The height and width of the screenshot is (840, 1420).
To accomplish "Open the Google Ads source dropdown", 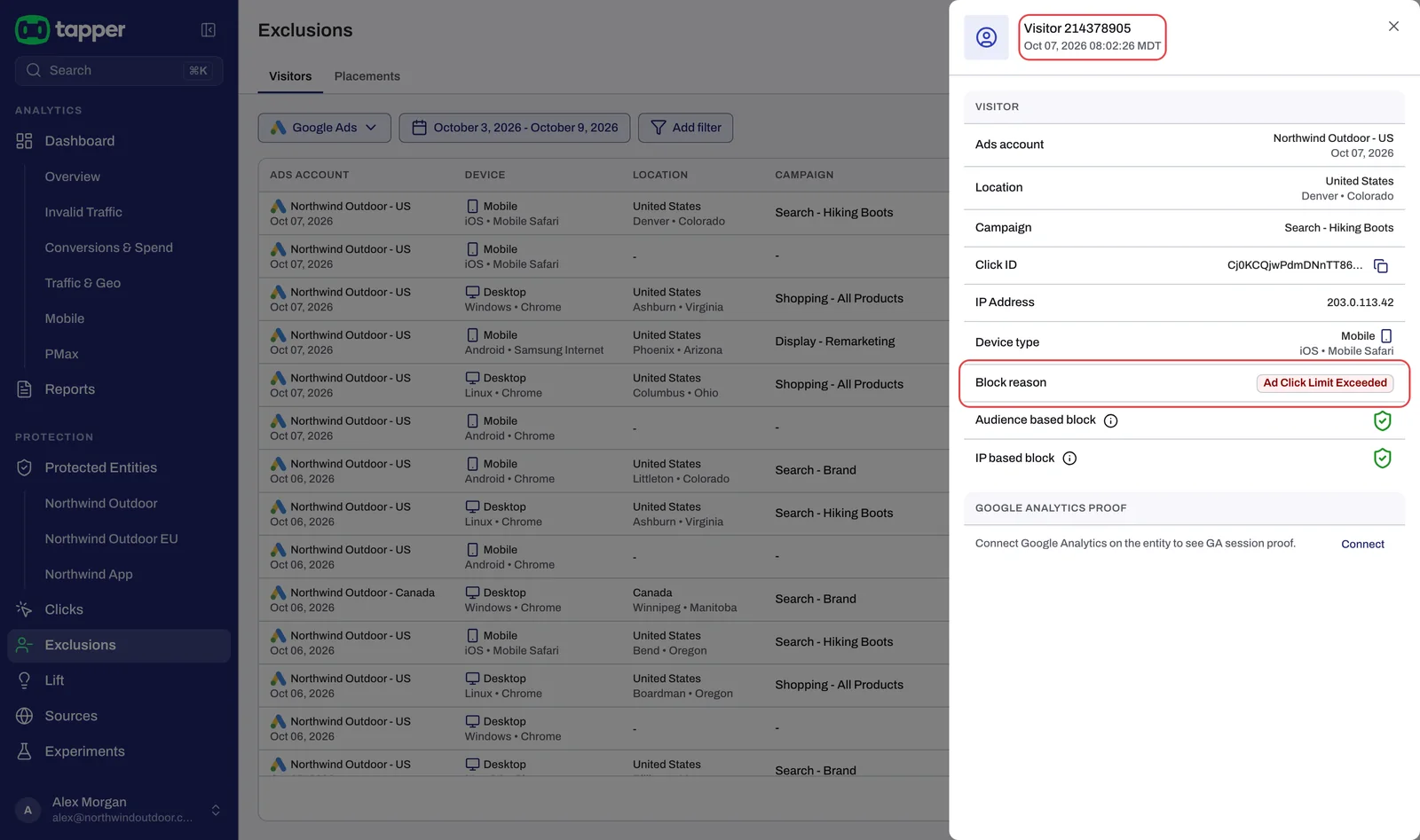I will click(x=324, y=128).
